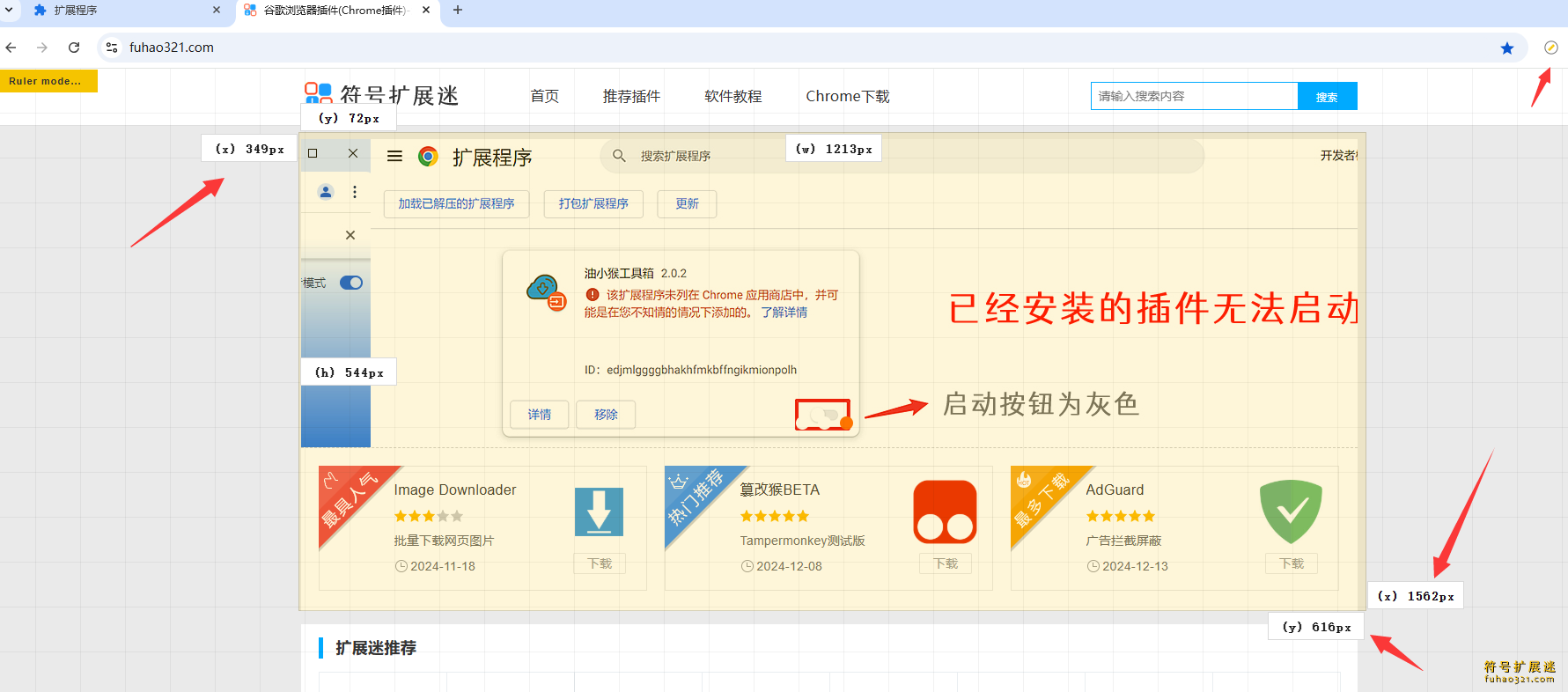Bookmark this page with the star icon

click(1507, 48)
